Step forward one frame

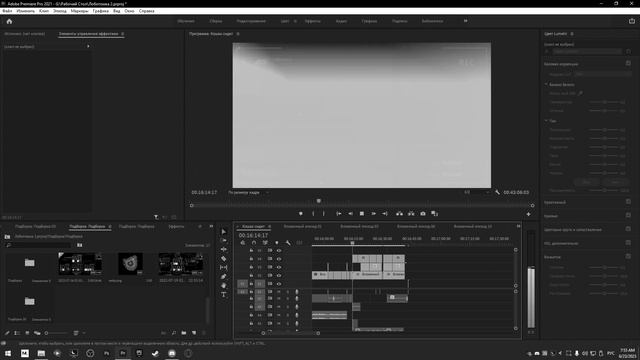[x=373, y=213]
